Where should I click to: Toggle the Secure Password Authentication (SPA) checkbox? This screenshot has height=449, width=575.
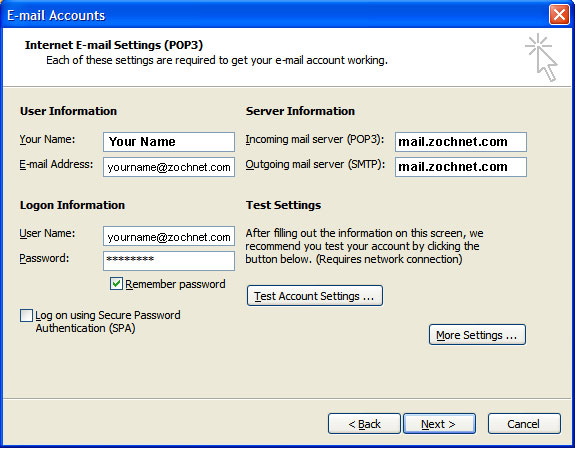pyautogui.click(x=26, y=315)
